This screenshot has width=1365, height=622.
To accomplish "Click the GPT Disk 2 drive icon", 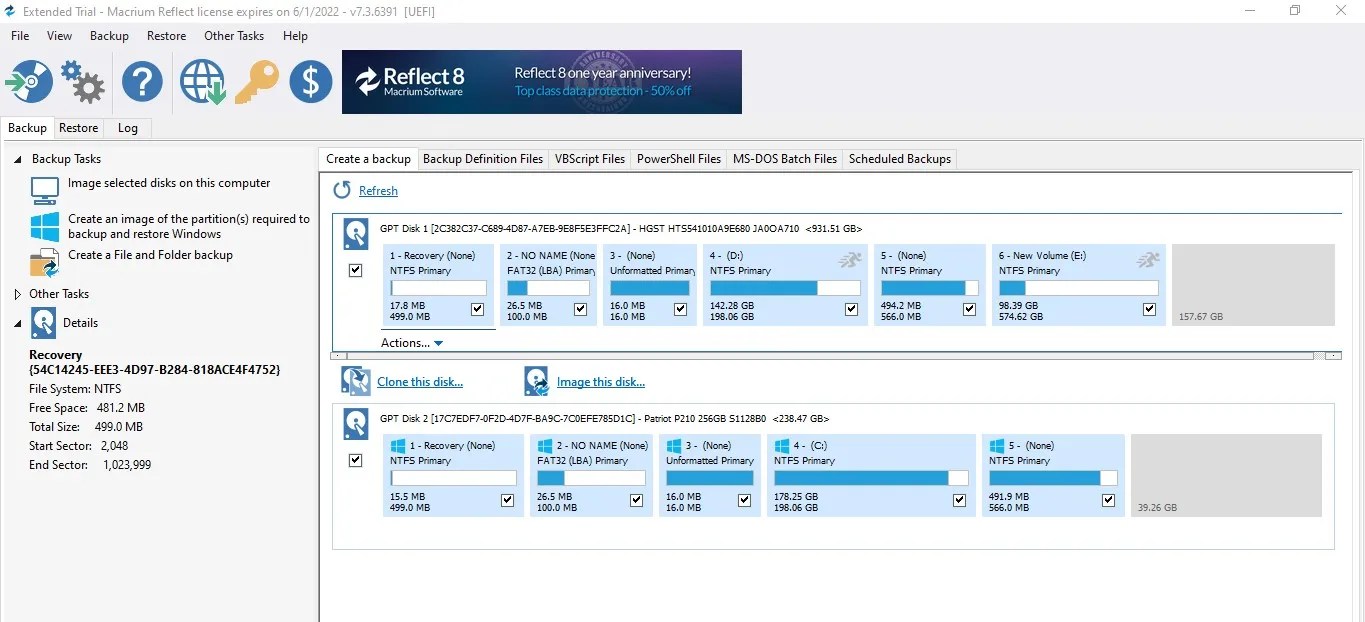I will point(356,424).
